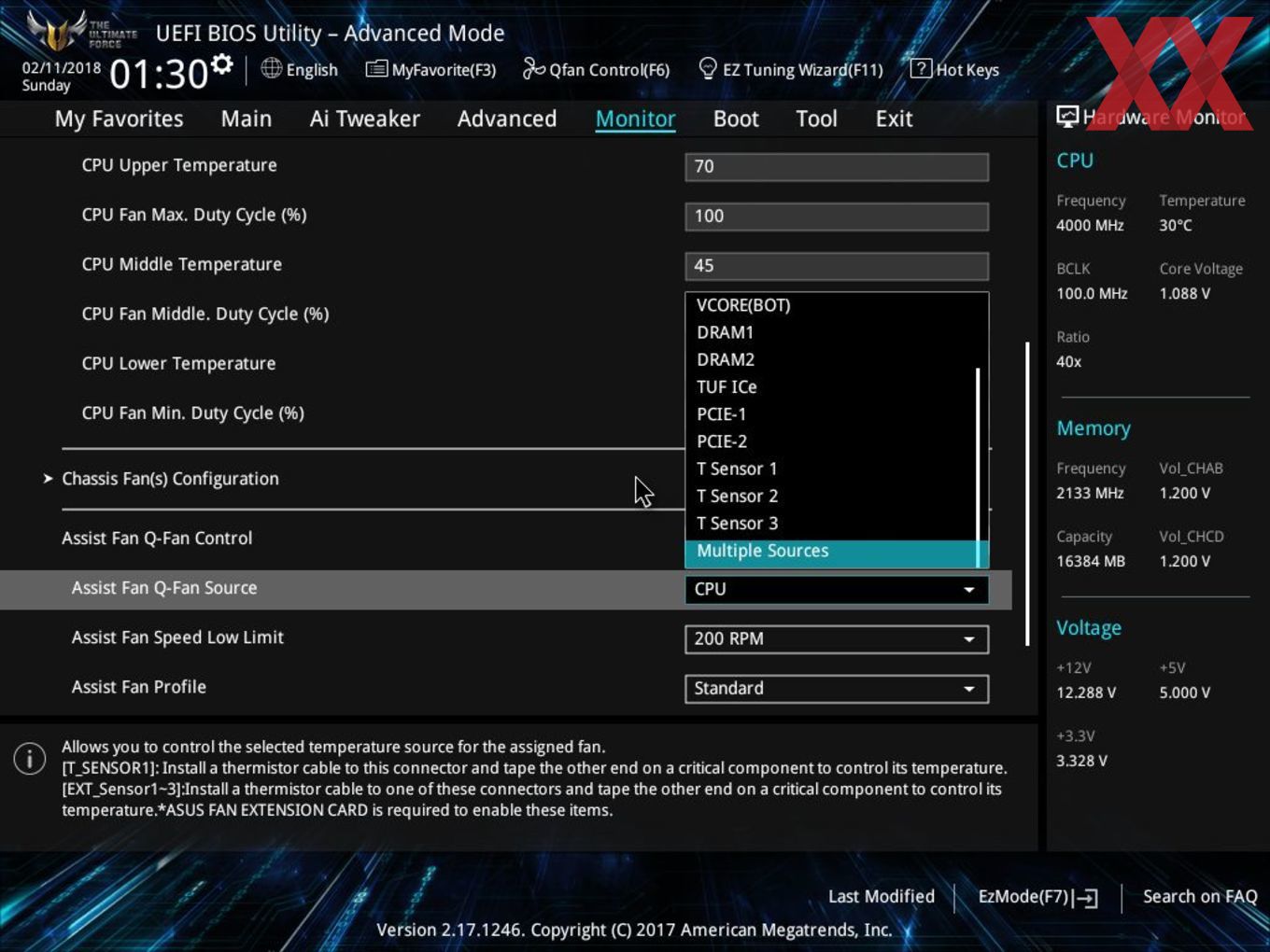This screenshot has width=1270, height=952.
Task: Open time settings via gear icon
Action: coord(221,64)
